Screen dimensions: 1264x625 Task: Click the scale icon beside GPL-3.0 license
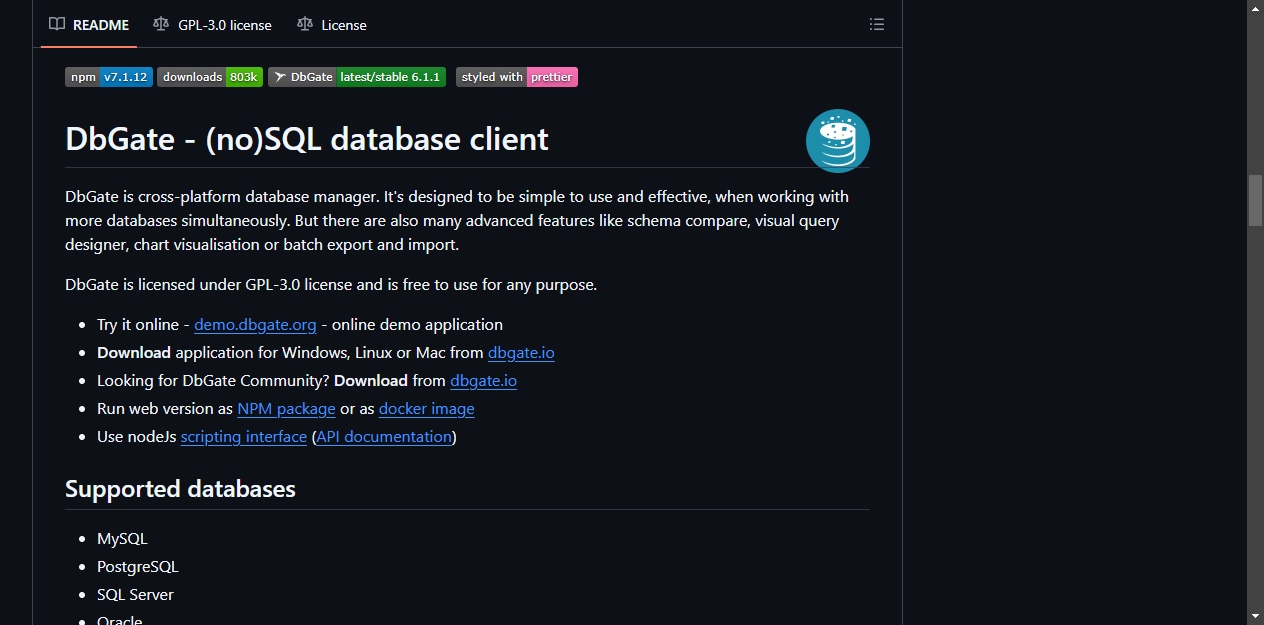pos(161,24)
